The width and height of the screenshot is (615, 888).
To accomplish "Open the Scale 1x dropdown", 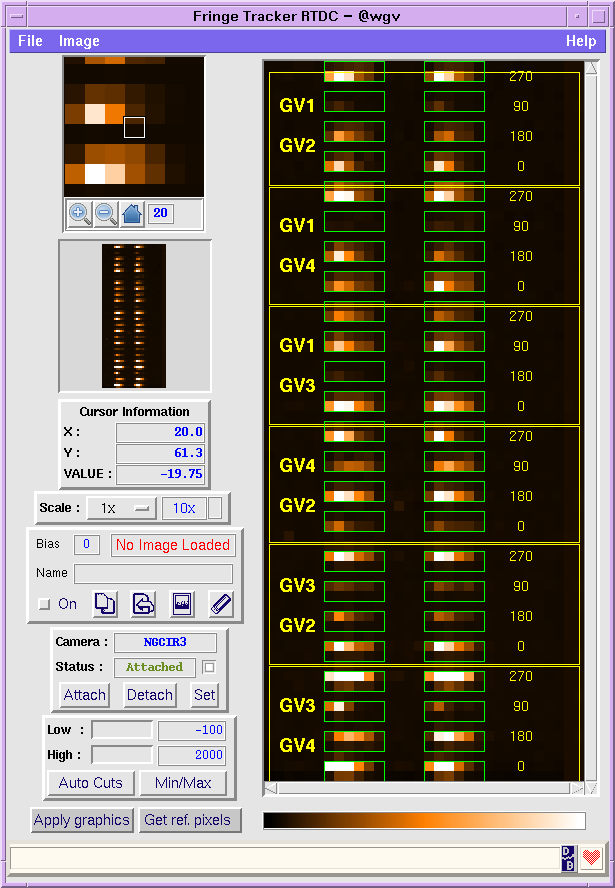I will pyautogui.click(x=122, y=508).
